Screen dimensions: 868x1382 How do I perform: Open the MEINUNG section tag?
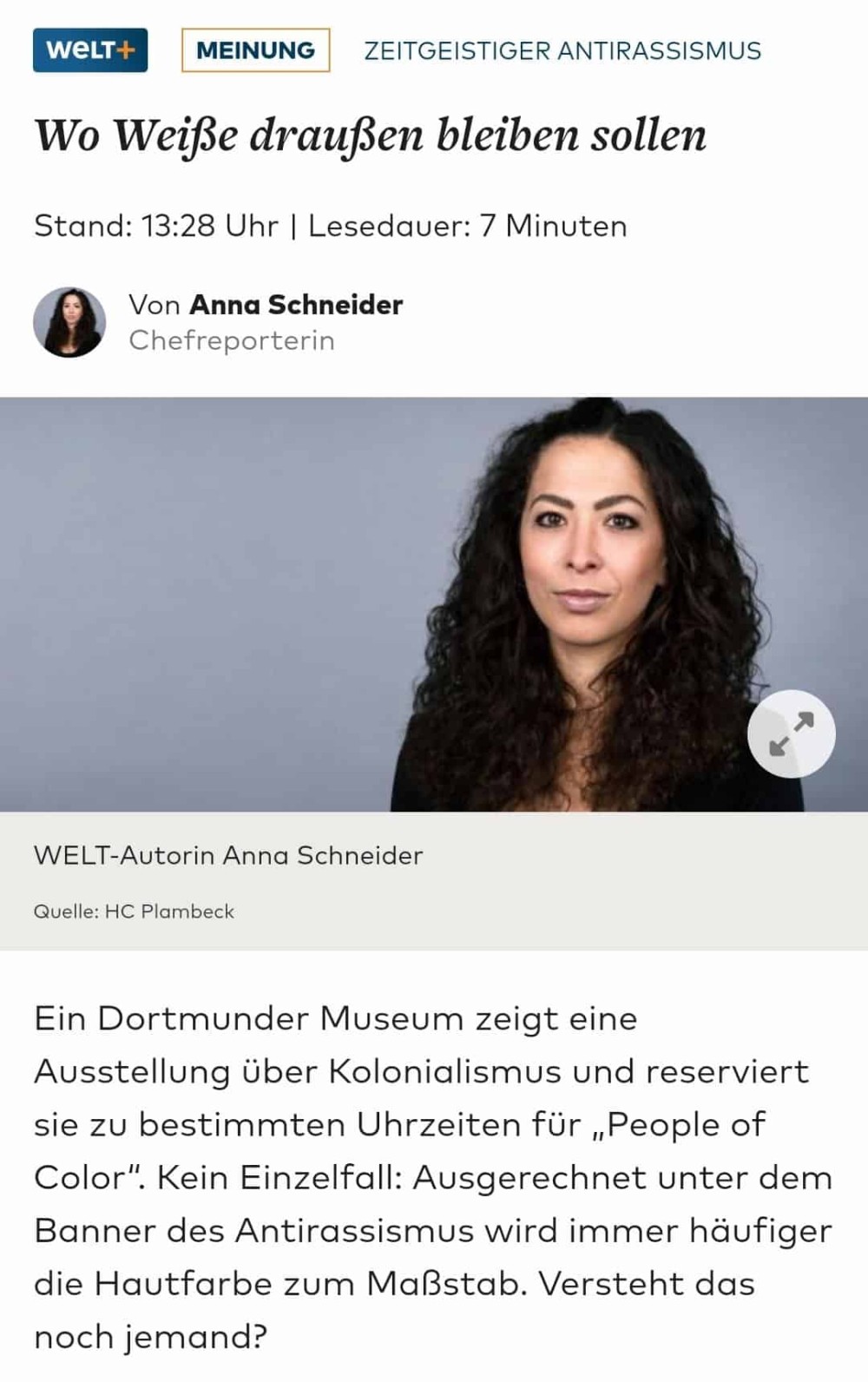(x=255, y=50)
